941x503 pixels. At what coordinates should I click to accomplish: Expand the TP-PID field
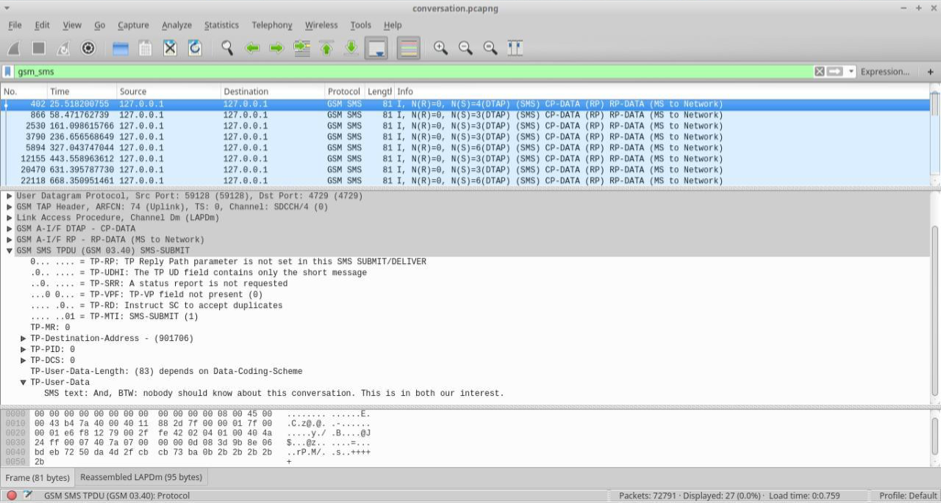(23, 349)
